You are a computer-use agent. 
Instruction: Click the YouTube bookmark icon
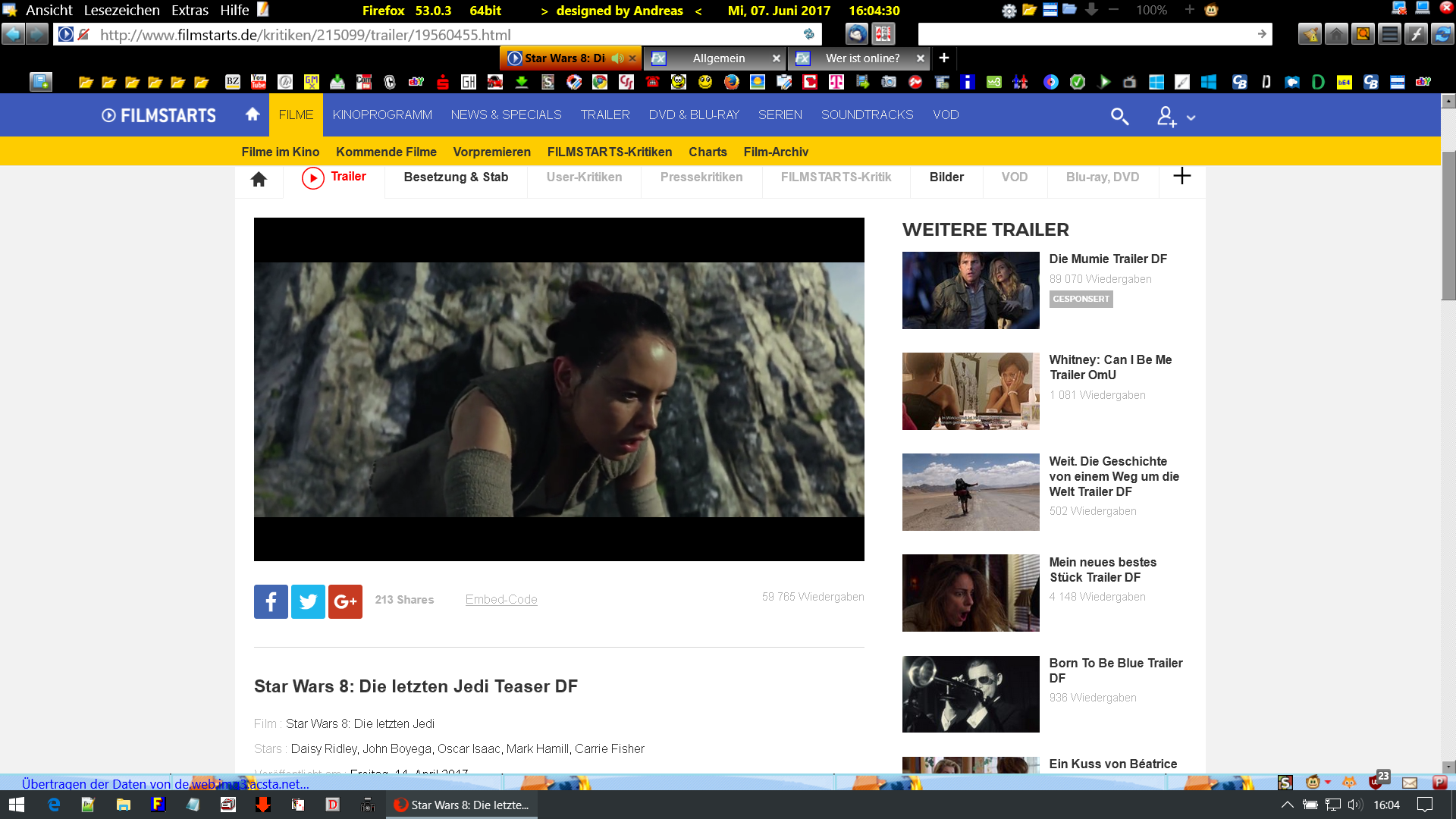(x=259, y=81)
